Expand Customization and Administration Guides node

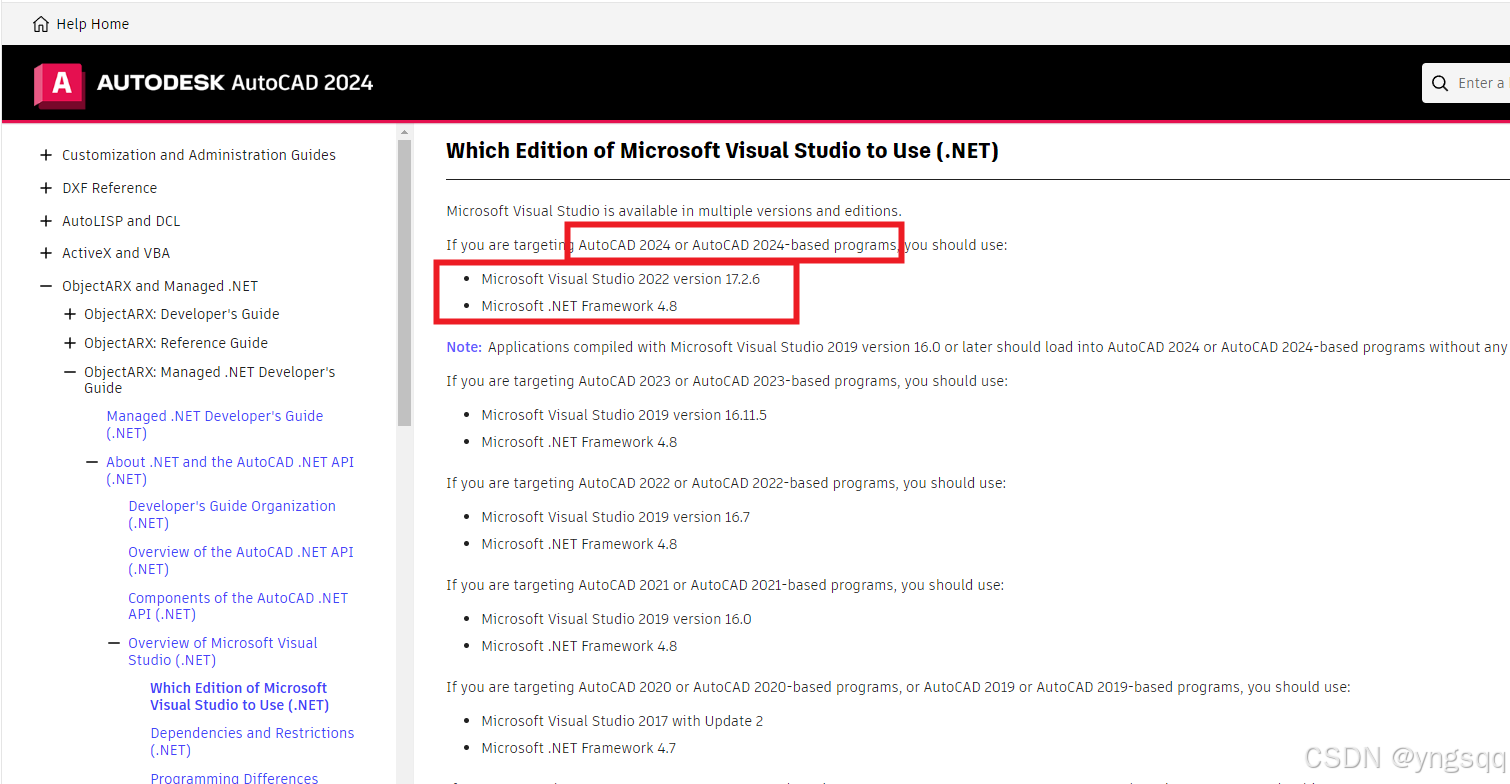46,155
